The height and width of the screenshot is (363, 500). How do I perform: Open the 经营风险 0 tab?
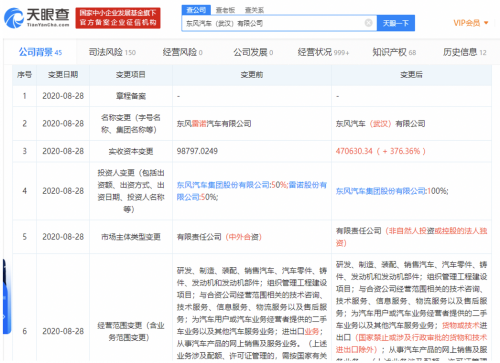pyautogui.click(x=183, y=52)
